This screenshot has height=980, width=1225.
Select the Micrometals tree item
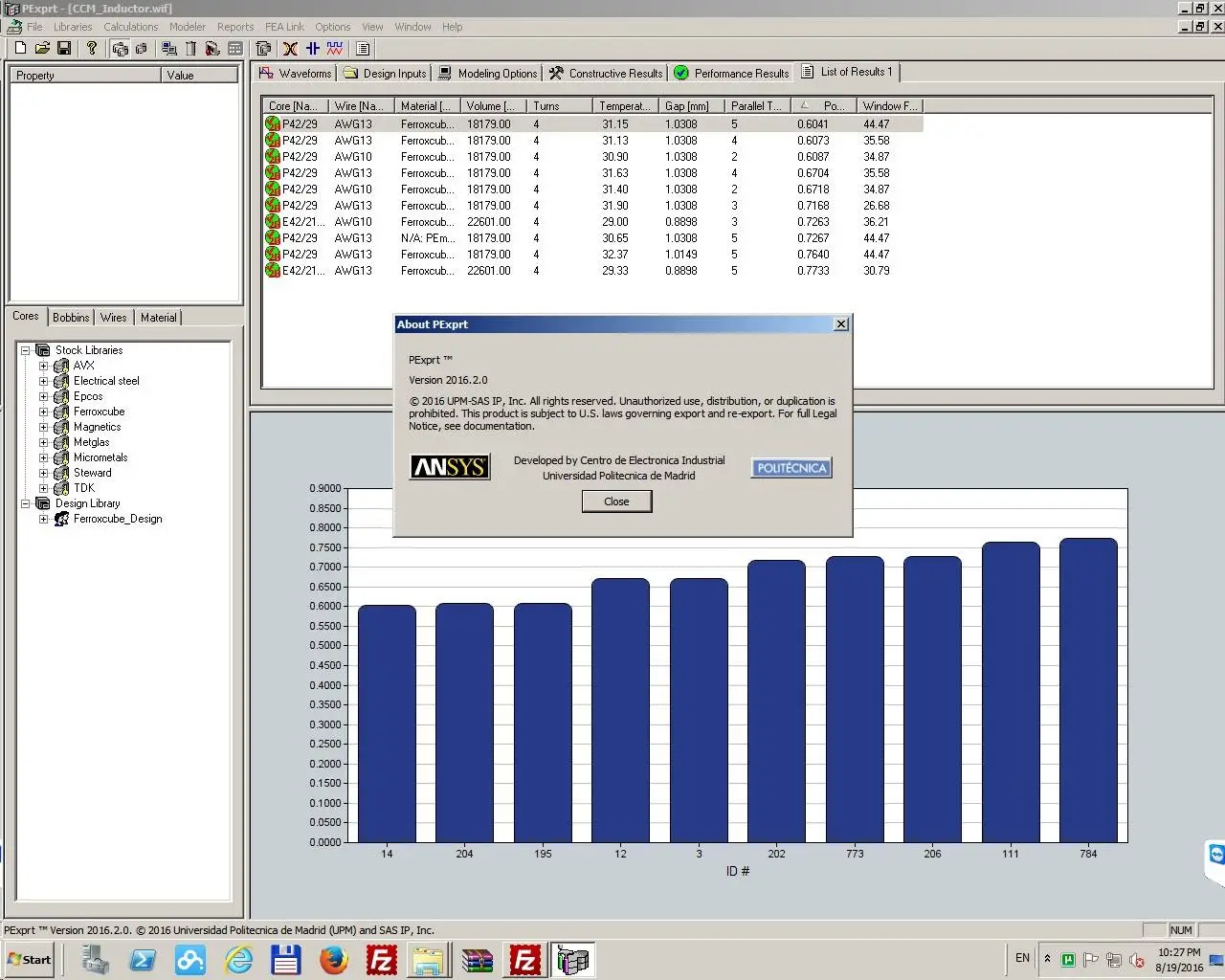click(x=100, y=457)
